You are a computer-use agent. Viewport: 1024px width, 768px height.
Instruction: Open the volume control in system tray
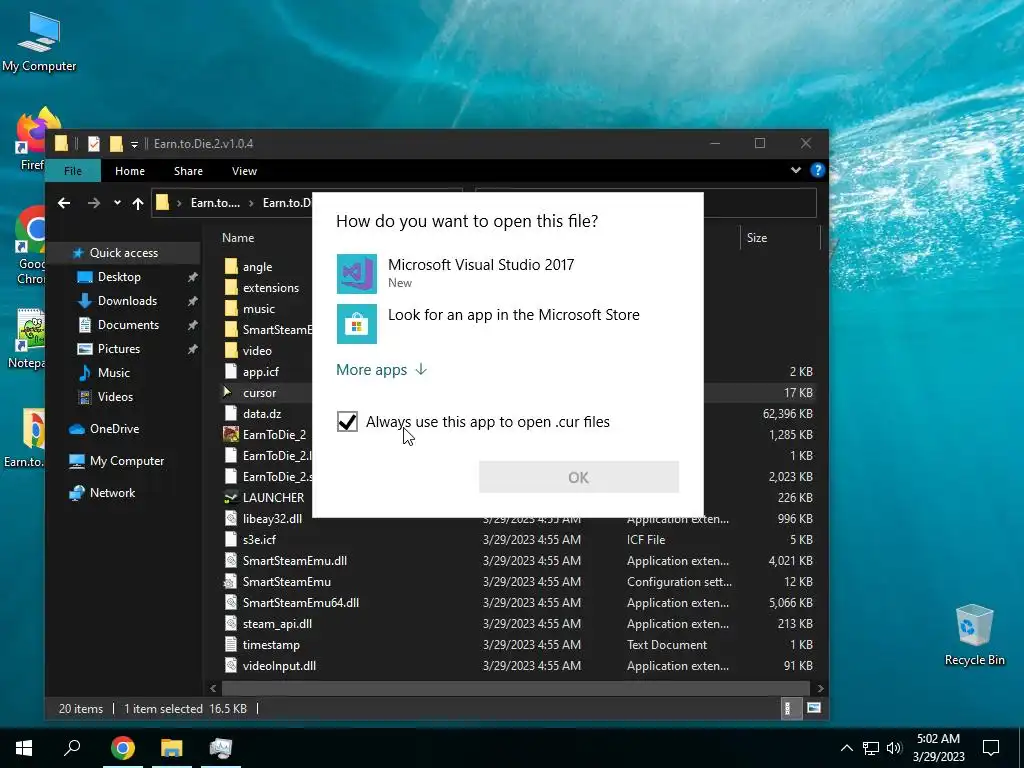coord(895,748)
